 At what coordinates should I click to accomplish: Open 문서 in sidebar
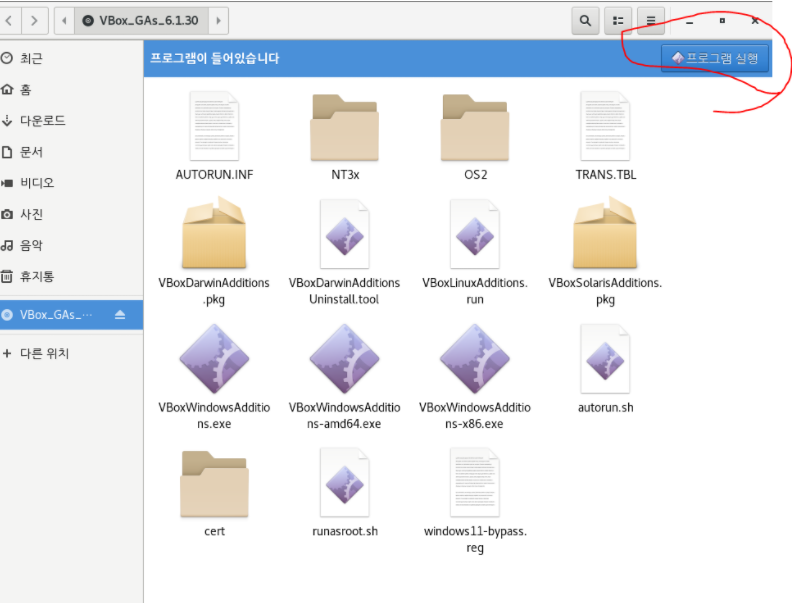(71, 152)
